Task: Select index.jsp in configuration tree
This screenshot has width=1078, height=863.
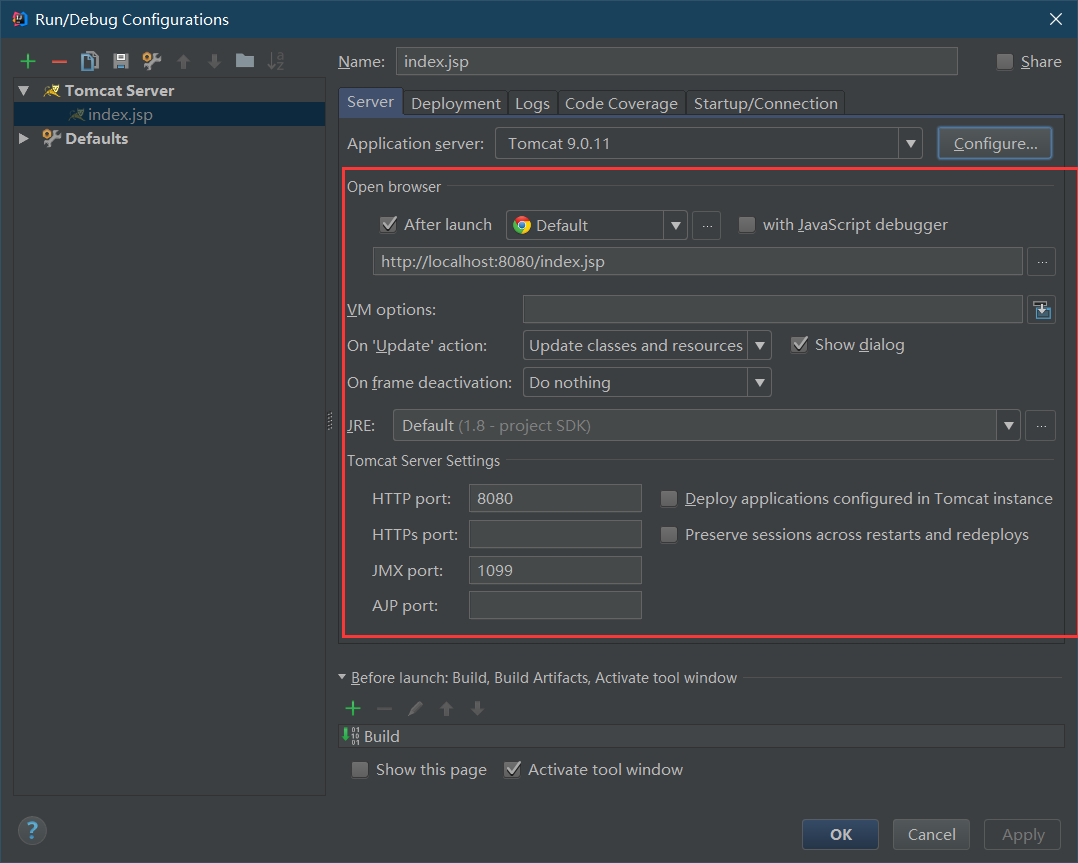Action: click(169, 114)
